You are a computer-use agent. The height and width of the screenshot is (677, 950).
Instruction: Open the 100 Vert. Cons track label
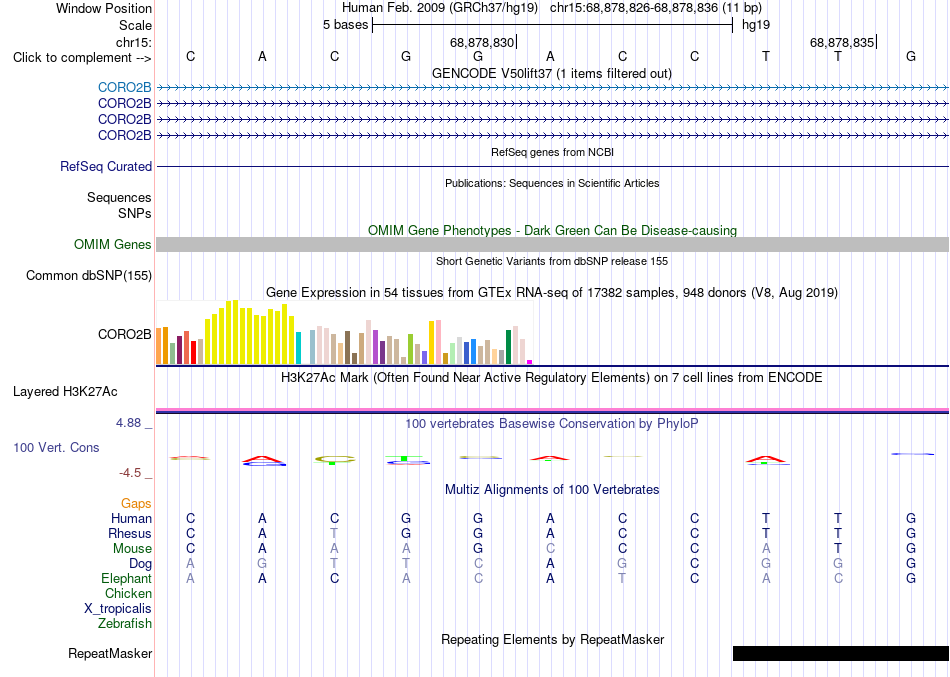coord(56,447)
